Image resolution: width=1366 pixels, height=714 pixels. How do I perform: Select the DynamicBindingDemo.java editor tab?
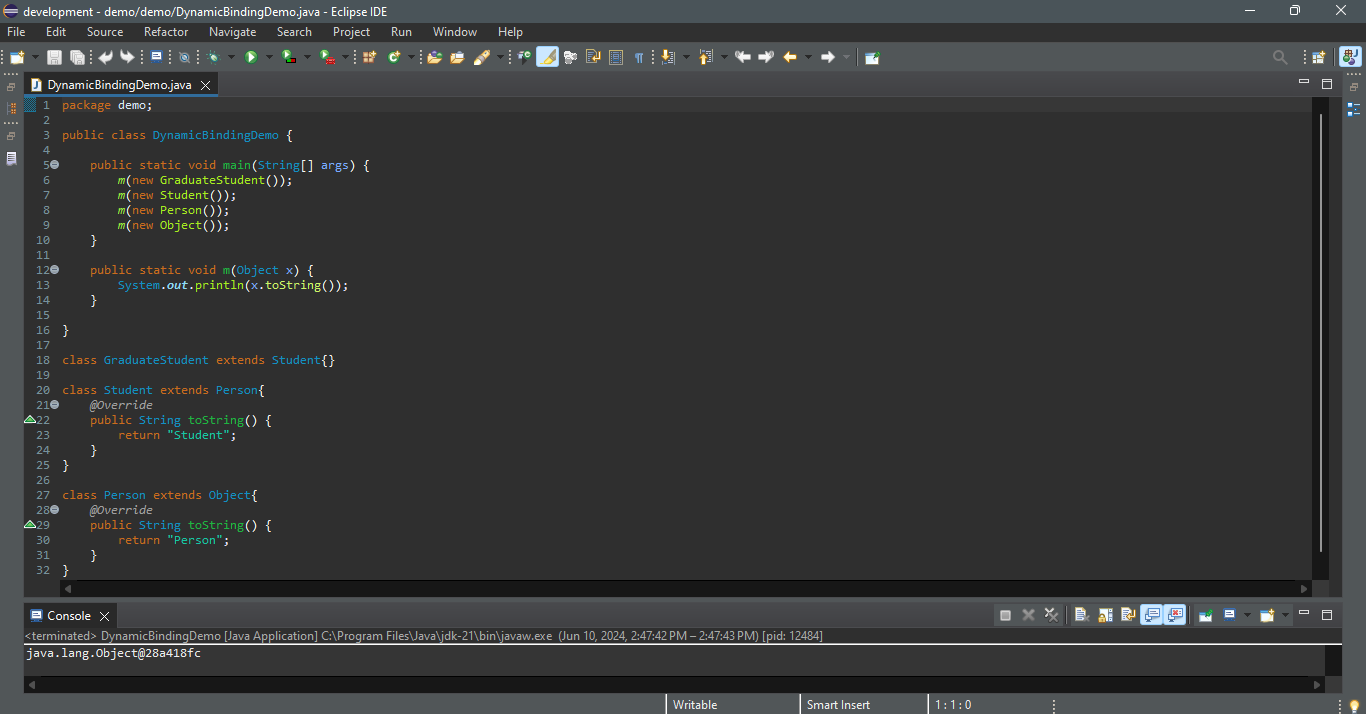[119, 85]
